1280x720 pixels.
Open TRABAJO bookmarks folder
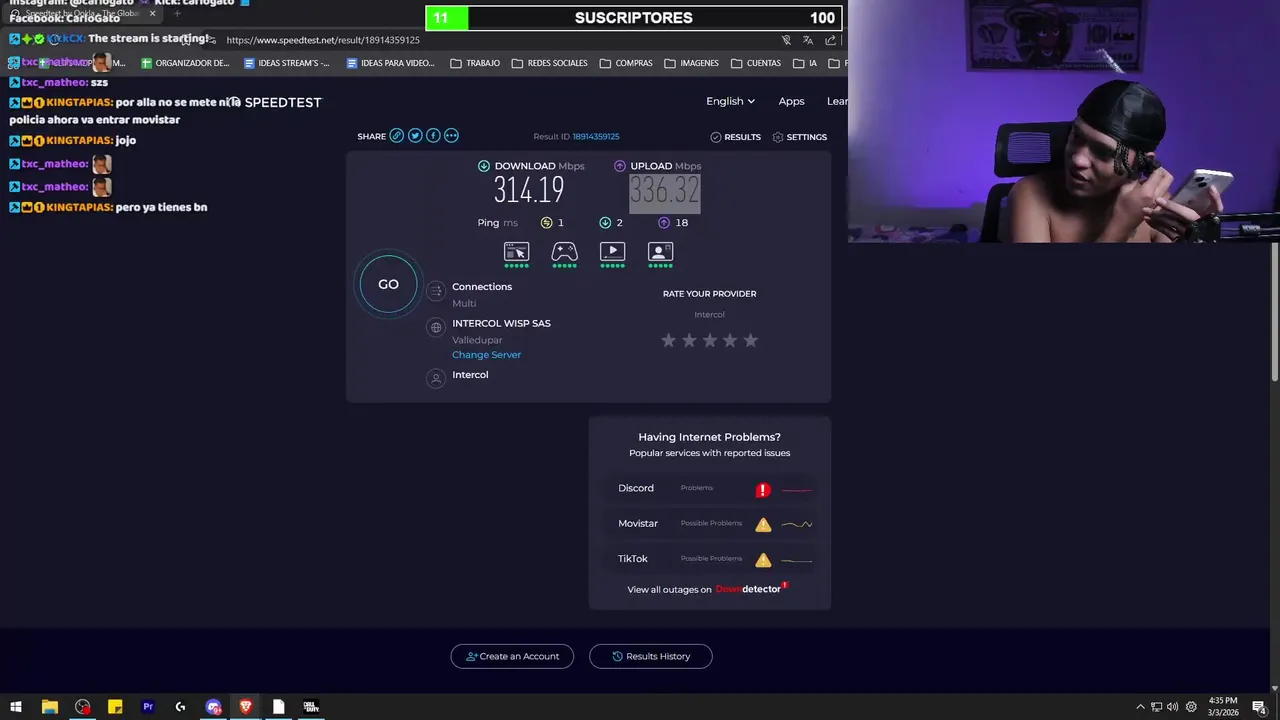[475, 63]
